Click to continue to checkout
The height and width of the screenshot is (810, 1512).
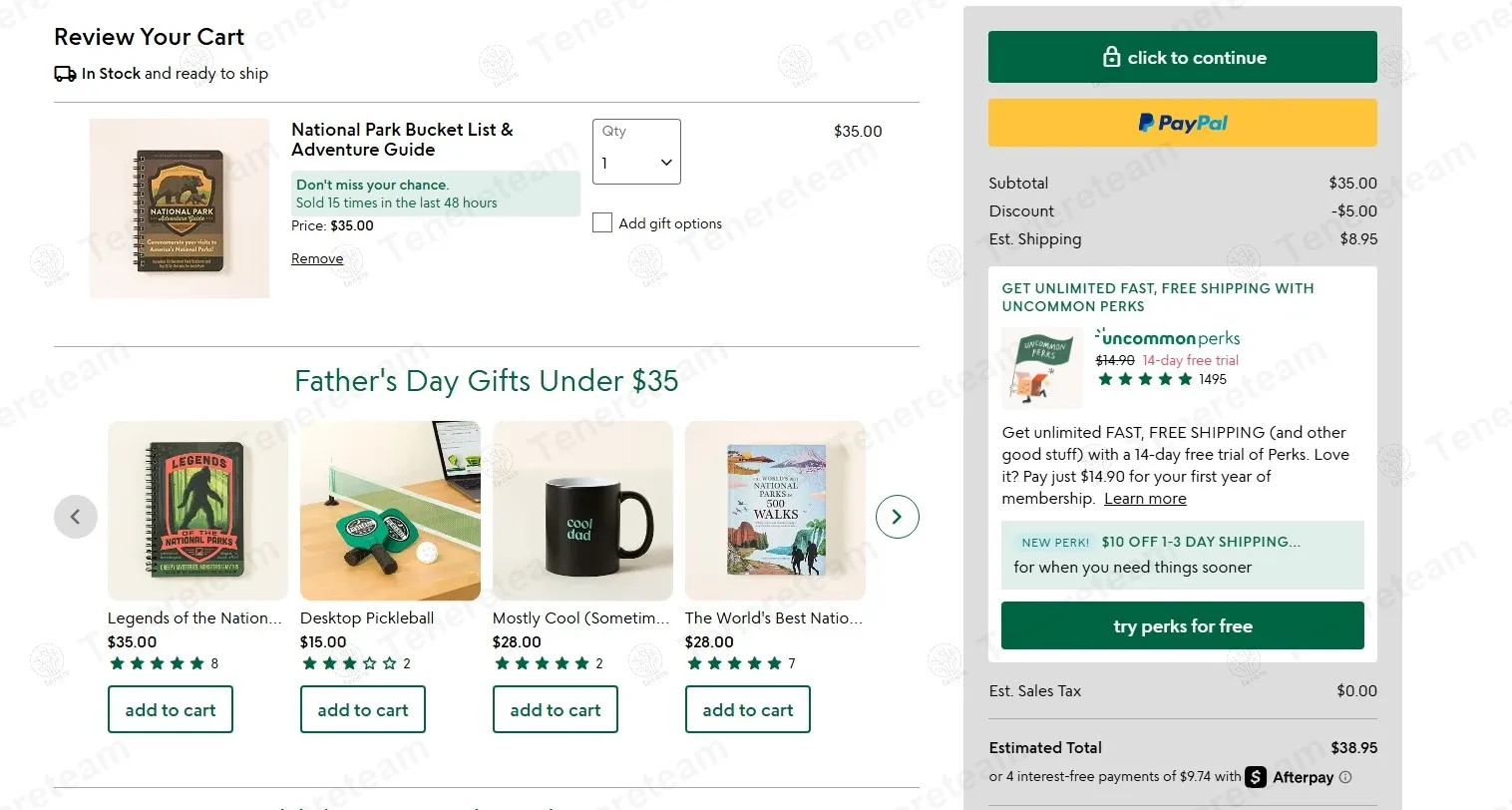point(1182,58)
